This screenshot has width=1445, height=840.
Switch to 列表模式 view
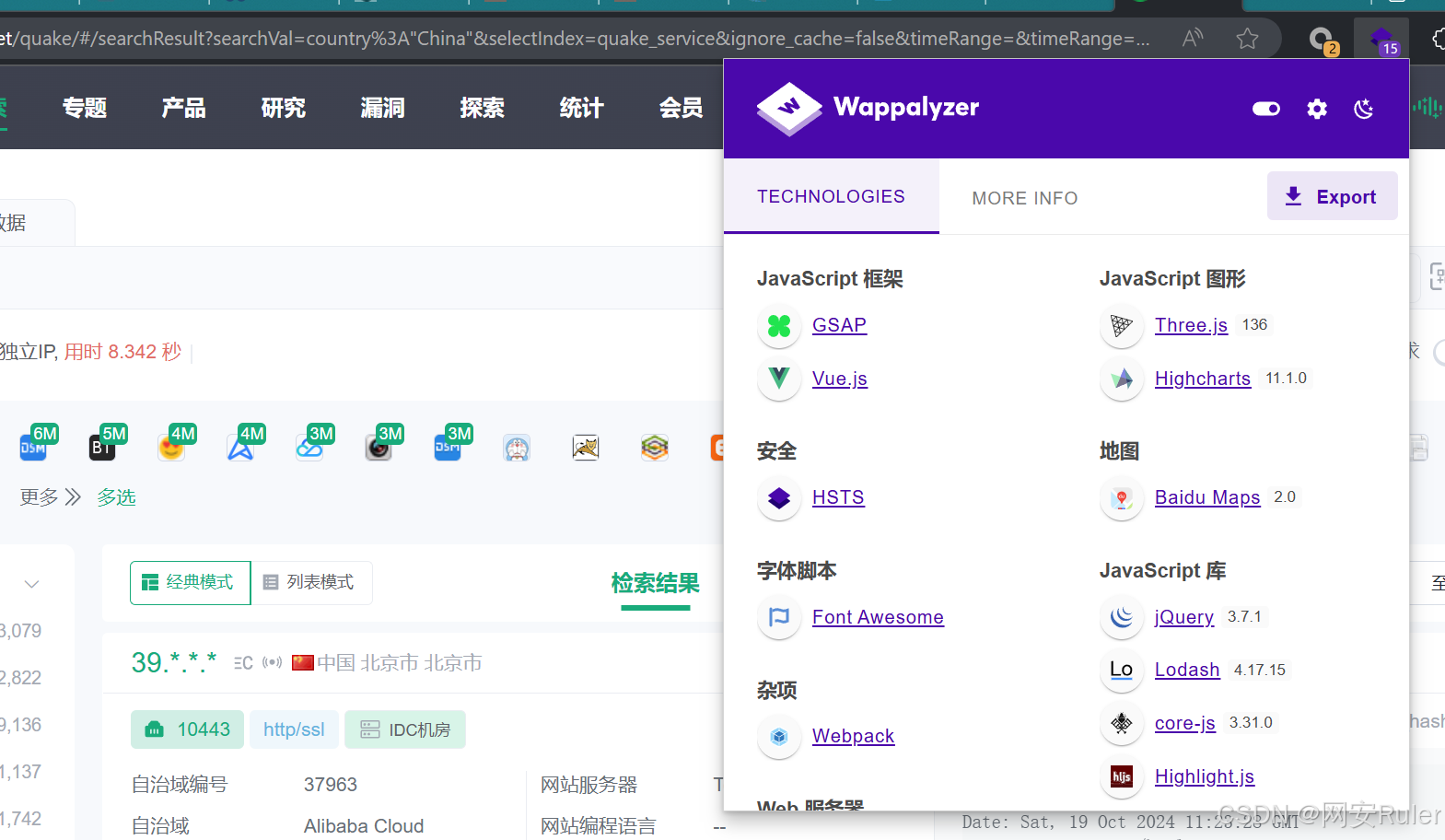pos(311,582)
